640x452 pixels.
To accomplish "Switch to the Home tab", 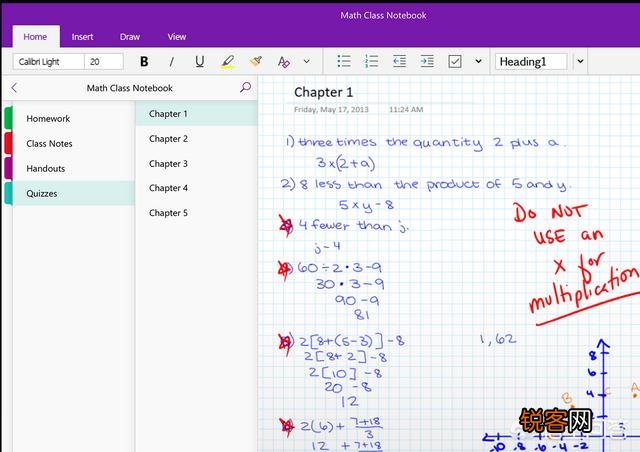I will click(36, 37).
